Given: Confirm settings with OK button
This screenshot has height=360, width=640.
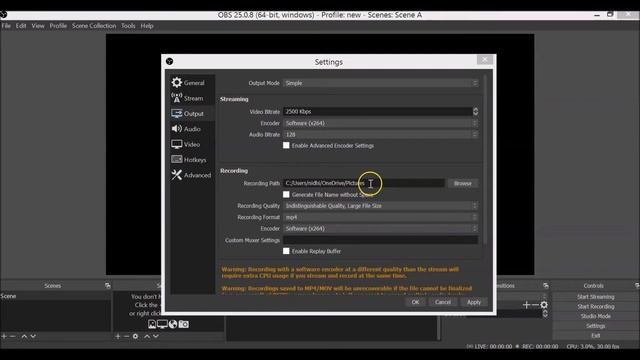Looking at the screenshot, I should pyautogui.click(x=415, y=302).
